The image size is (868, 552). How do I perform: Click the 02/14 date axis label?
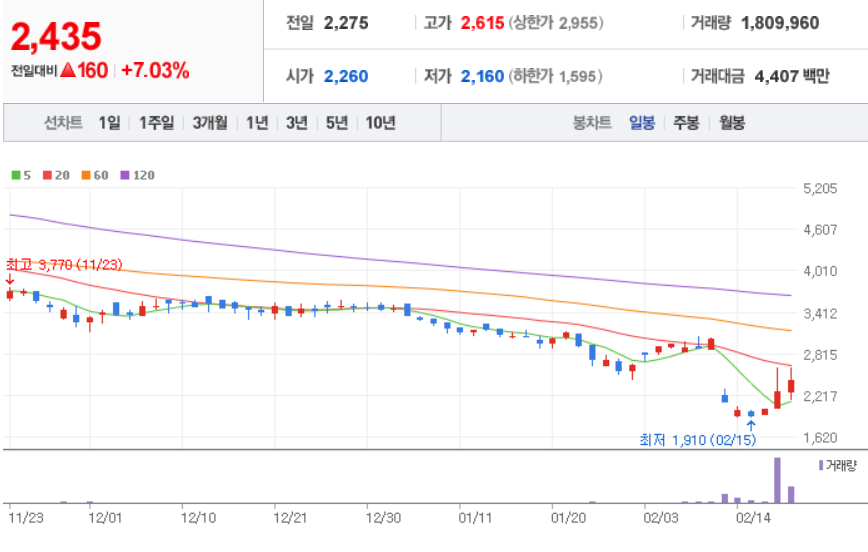[x=753, y=518]
